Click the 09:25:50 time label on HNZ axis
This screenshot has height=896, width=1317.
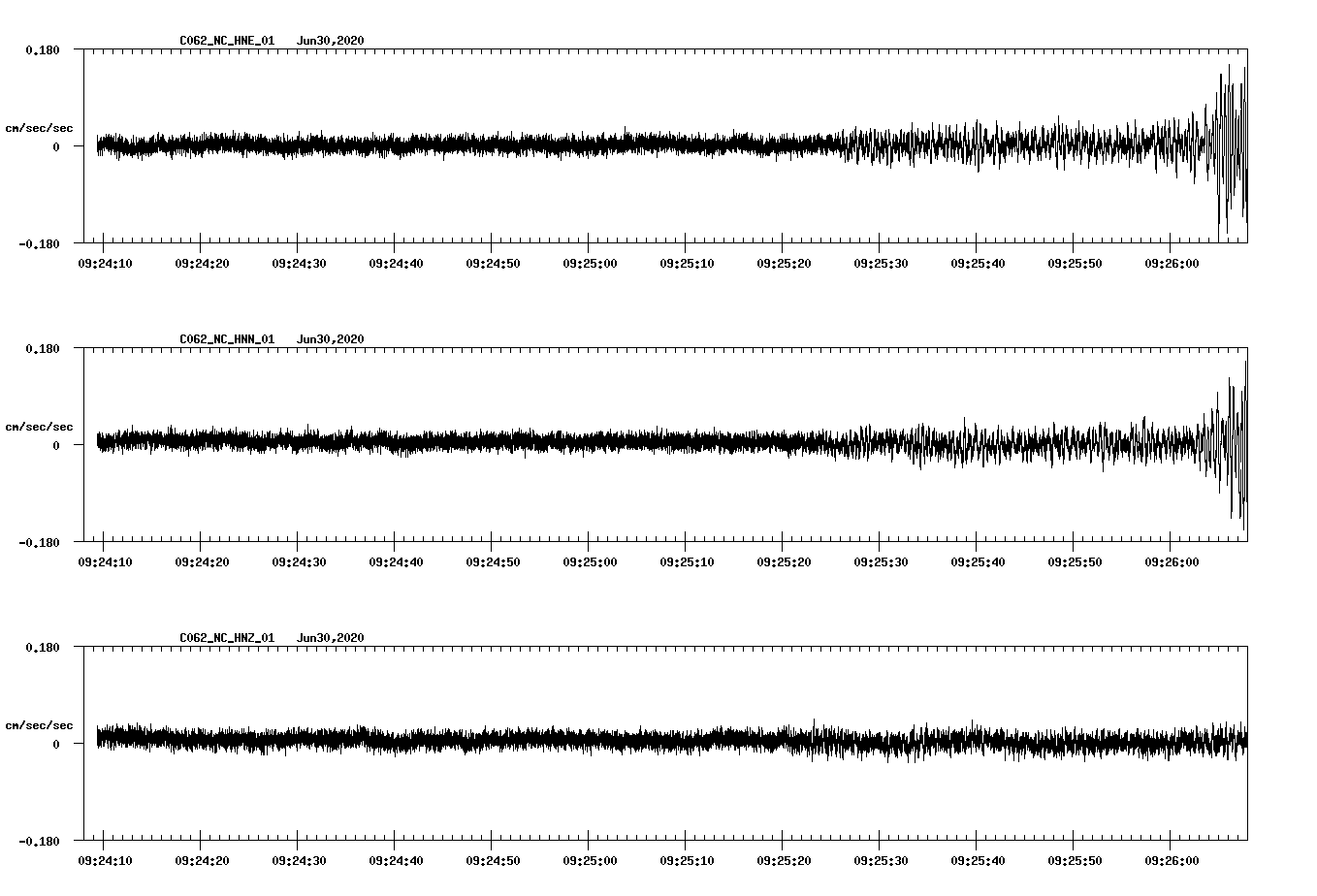coord(1075,861)
